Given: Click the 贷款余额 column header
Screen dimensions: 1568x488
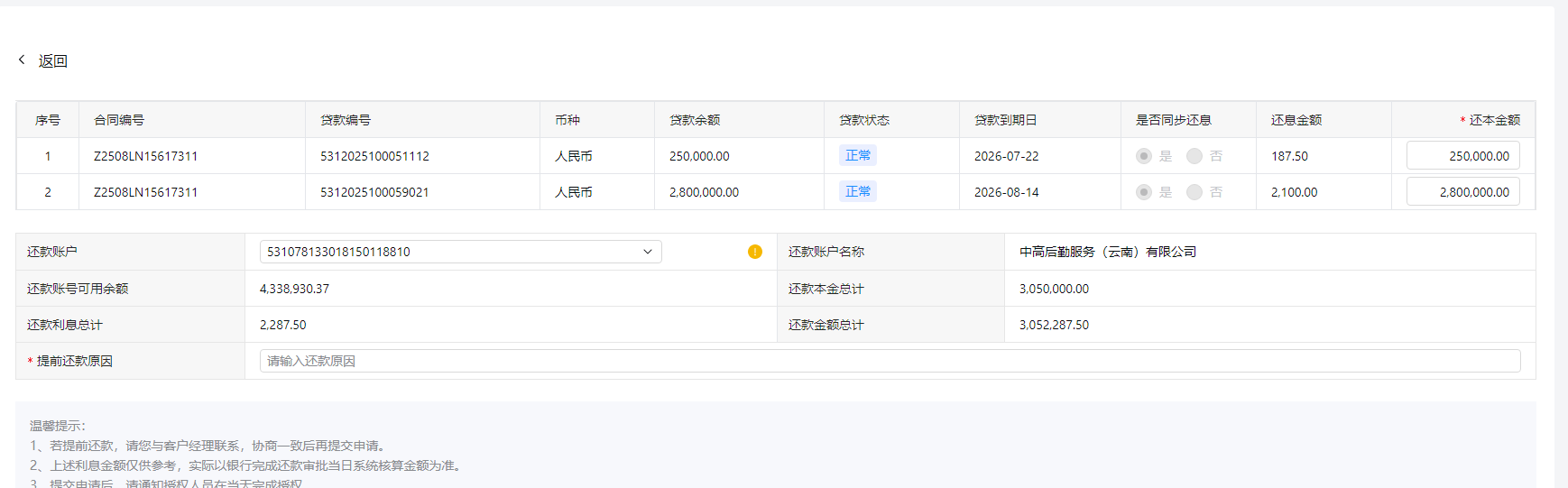Looking at the screenshot, I should (x=695, y=120).
